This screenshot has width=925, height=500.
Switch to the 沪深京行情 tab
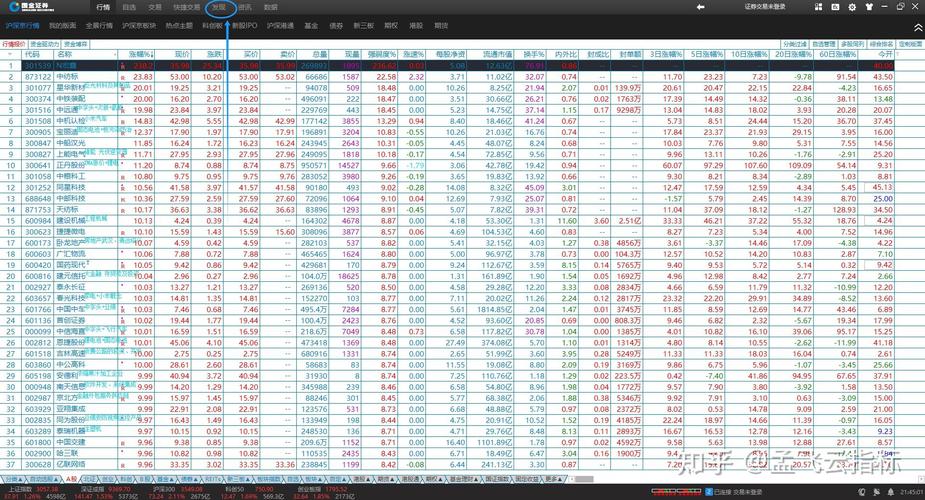[x=22, y=25]
